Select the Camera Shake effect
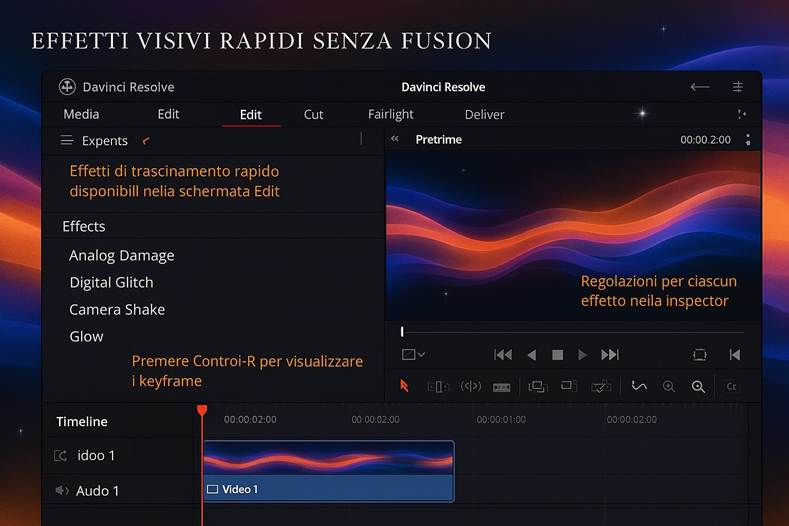 point(117,310)
